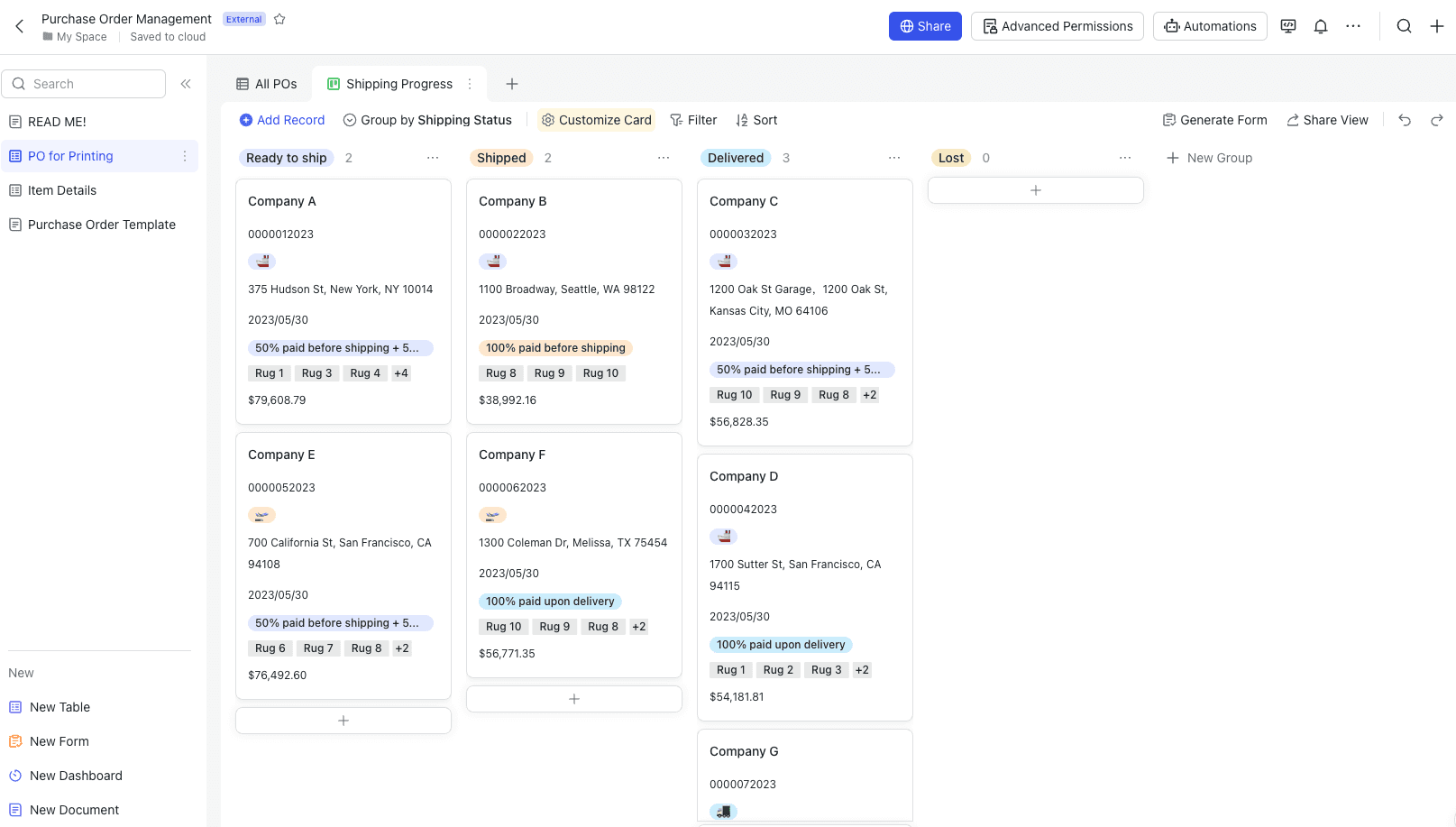This screenshot has width=1456, height=827.
Task: Open notifications bell
Action: (x=1321, y=26)
